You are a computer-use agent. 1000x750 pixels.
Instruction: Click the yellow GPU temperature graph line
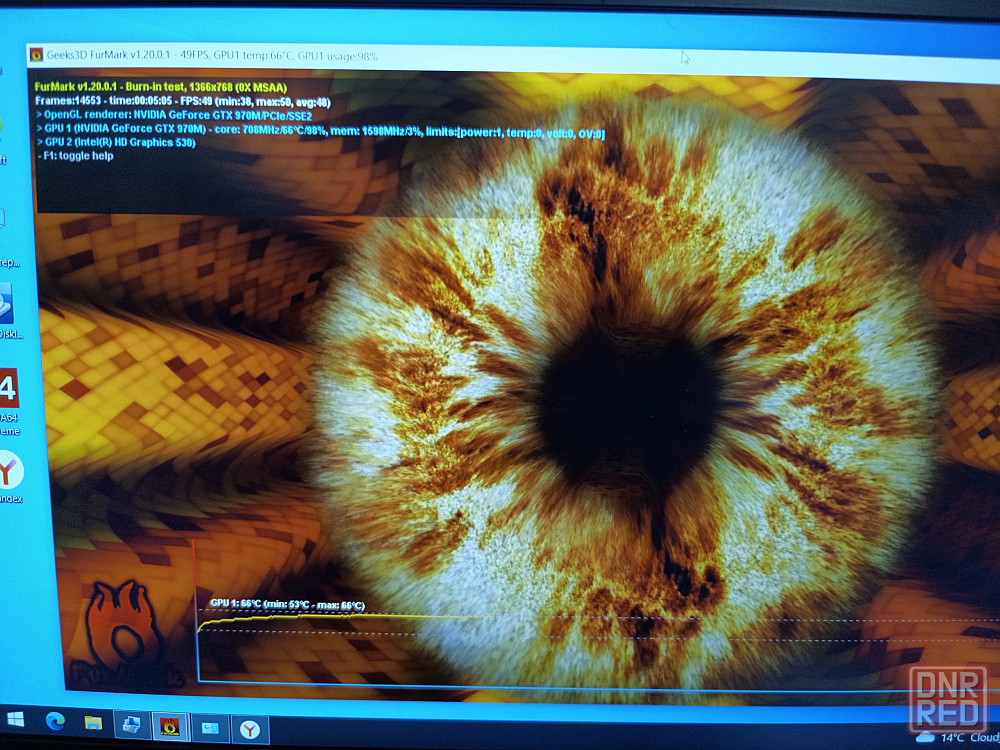pyautogui.click(x=344, y=619)
